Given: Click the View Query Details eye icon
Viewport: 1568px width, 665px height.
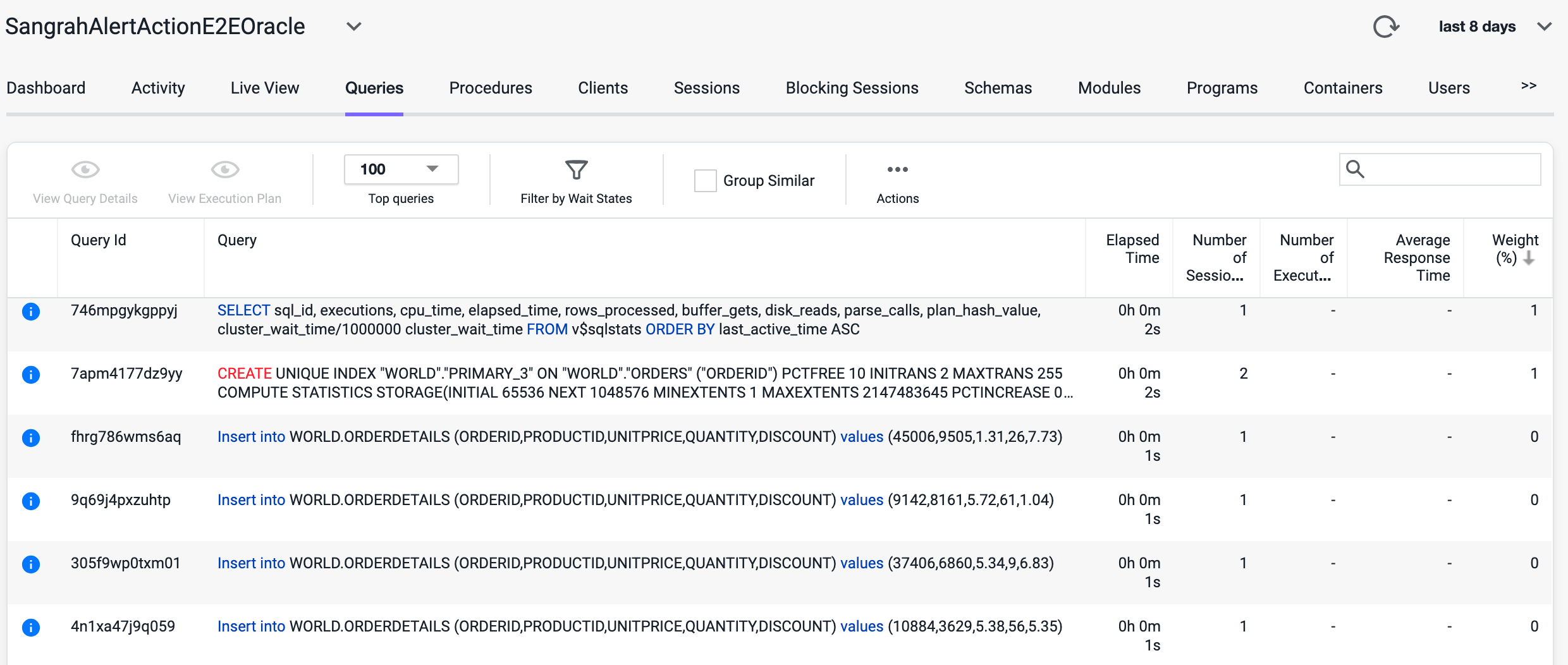Looking at the screenshot, I should [85, 169].
